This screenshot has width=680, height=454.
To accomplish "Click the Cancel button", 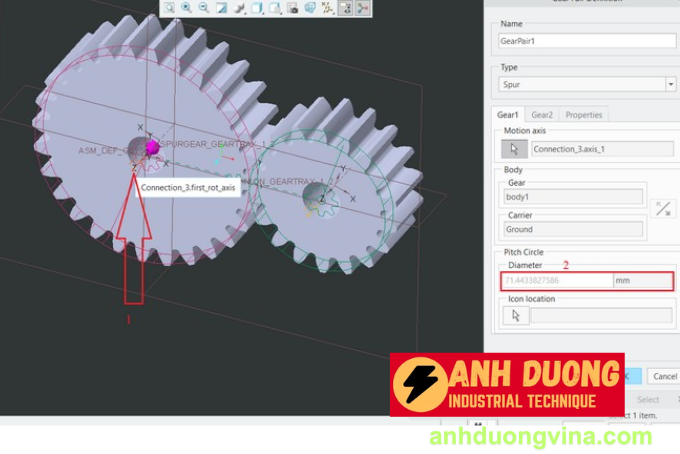I will (663, 376).
